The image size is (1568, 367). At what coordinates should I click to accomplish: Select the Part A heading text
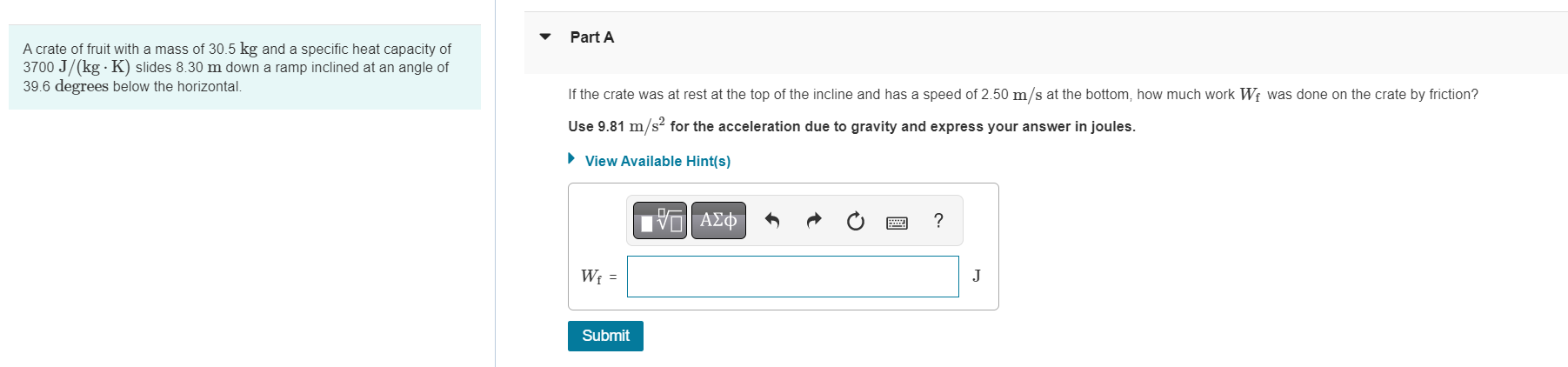592,37
